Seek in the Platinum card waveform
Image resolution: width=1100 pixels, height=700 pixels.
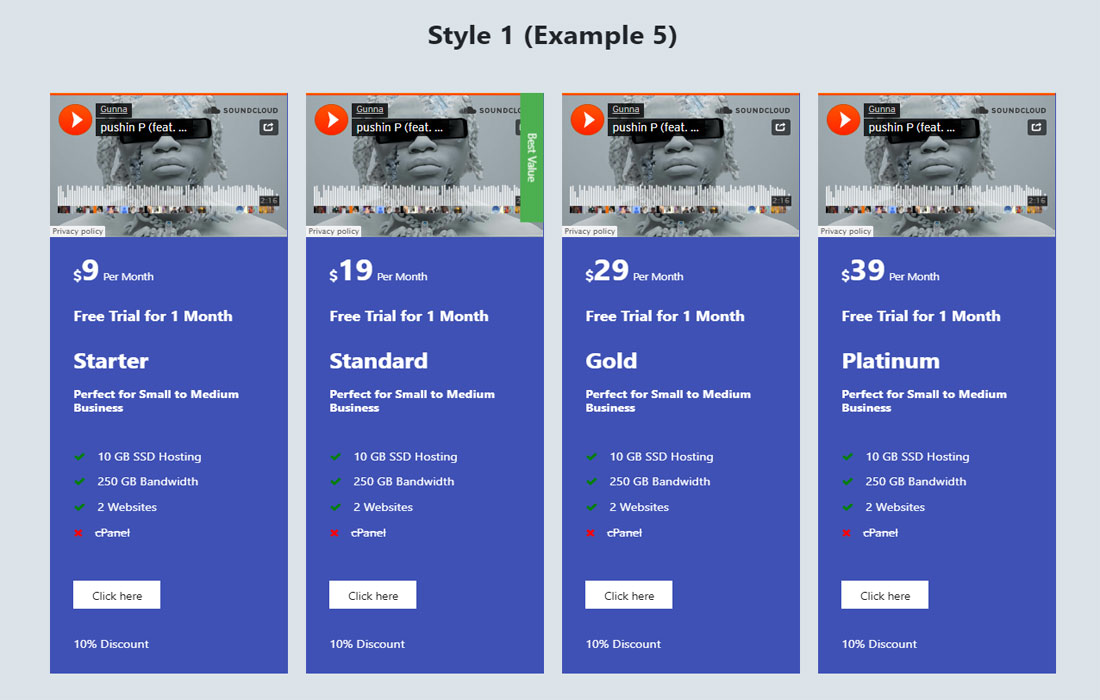(935, 196)
